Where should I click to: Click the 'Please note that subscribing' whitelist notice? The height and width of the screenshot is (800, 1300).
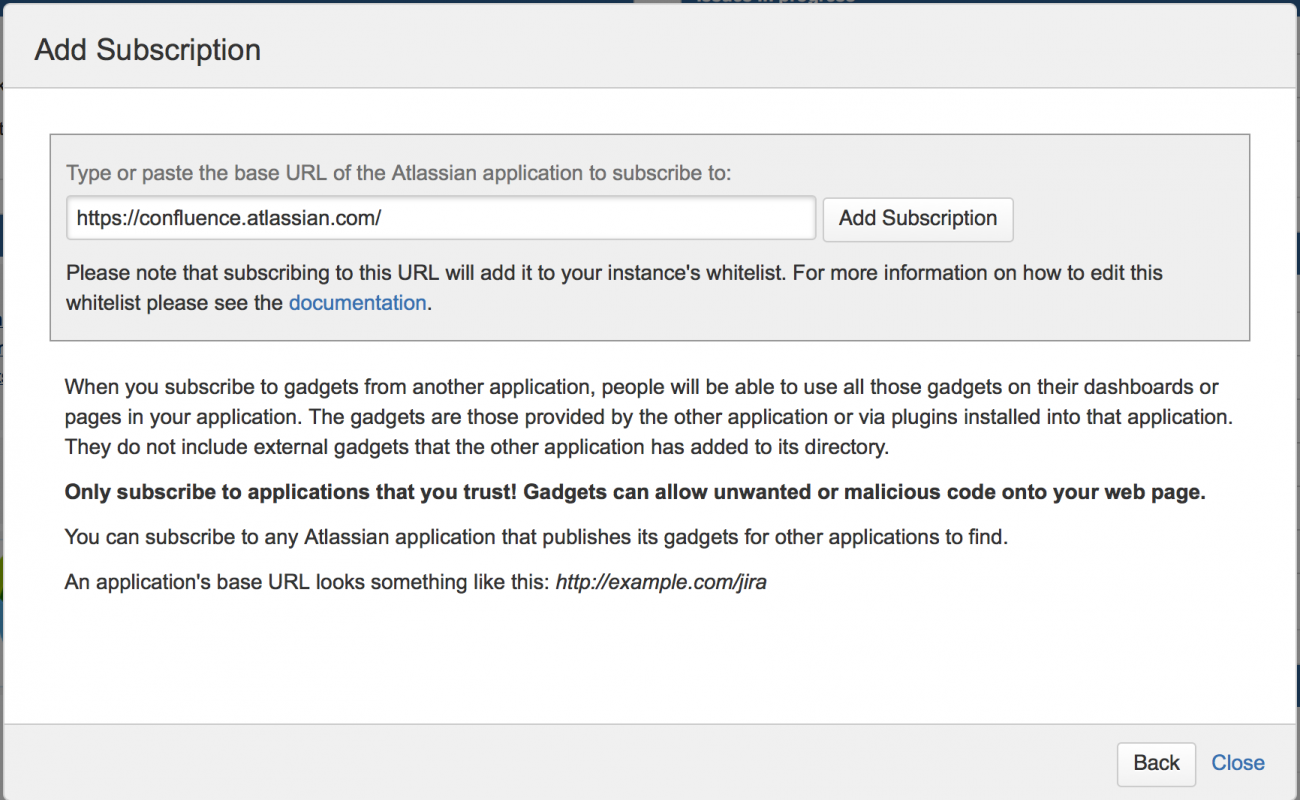coord(613,273)
